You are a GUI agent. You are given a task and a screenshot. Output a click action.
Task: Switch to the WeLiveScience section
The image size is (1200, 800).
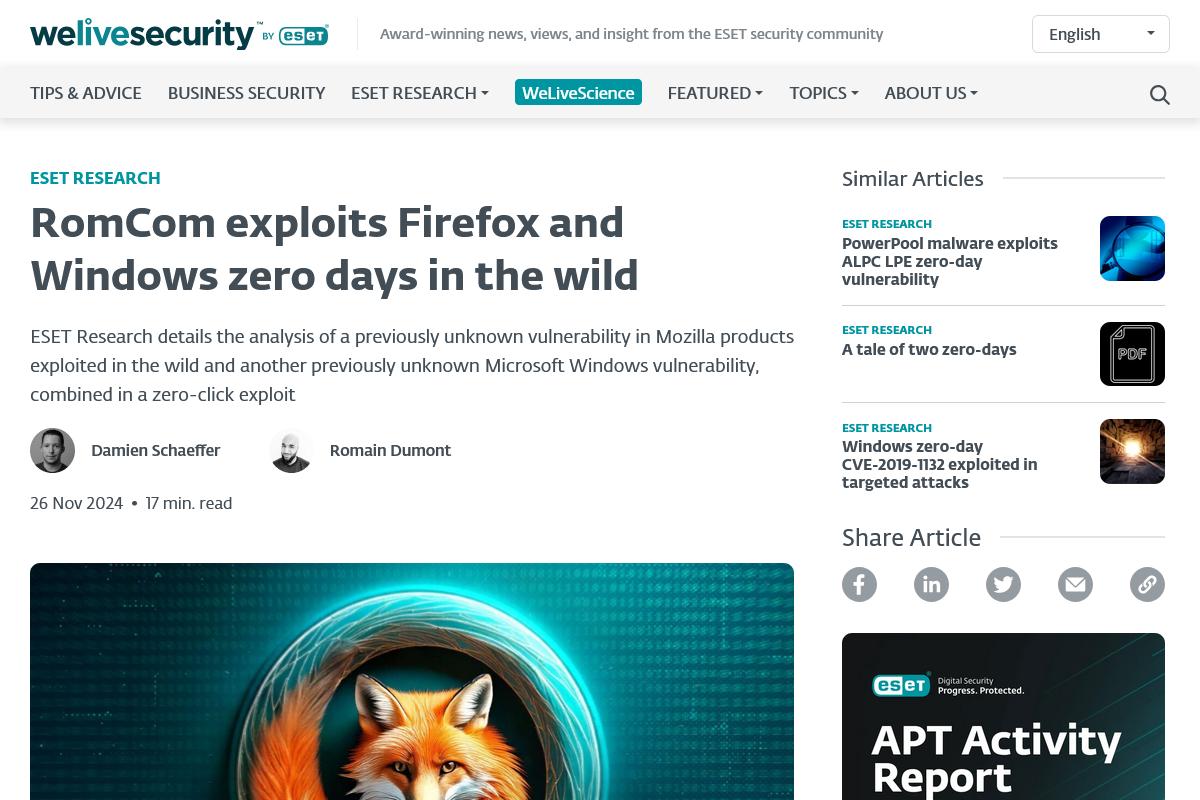point(578,92)
